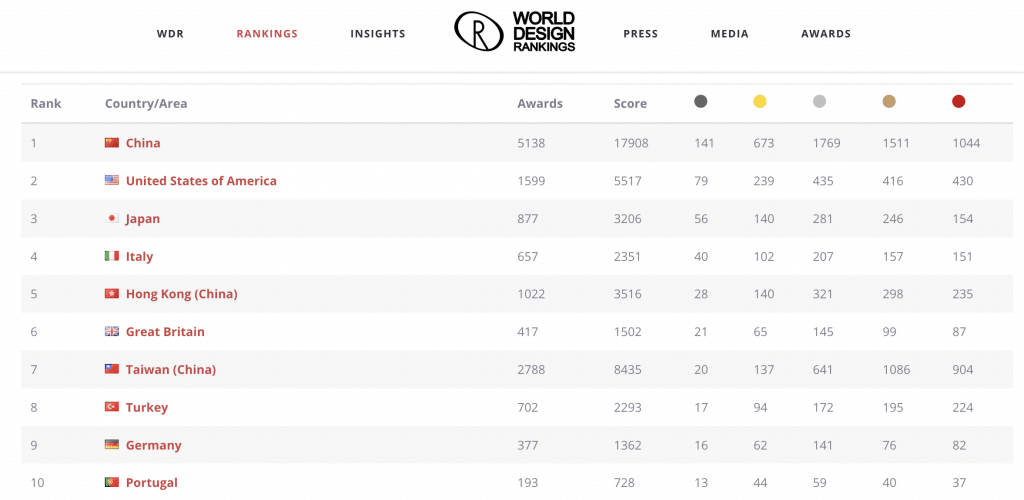Viewport: 1024px width, 500px height.
Task: Click the Portugal flag icon
Action: [112, 483]
